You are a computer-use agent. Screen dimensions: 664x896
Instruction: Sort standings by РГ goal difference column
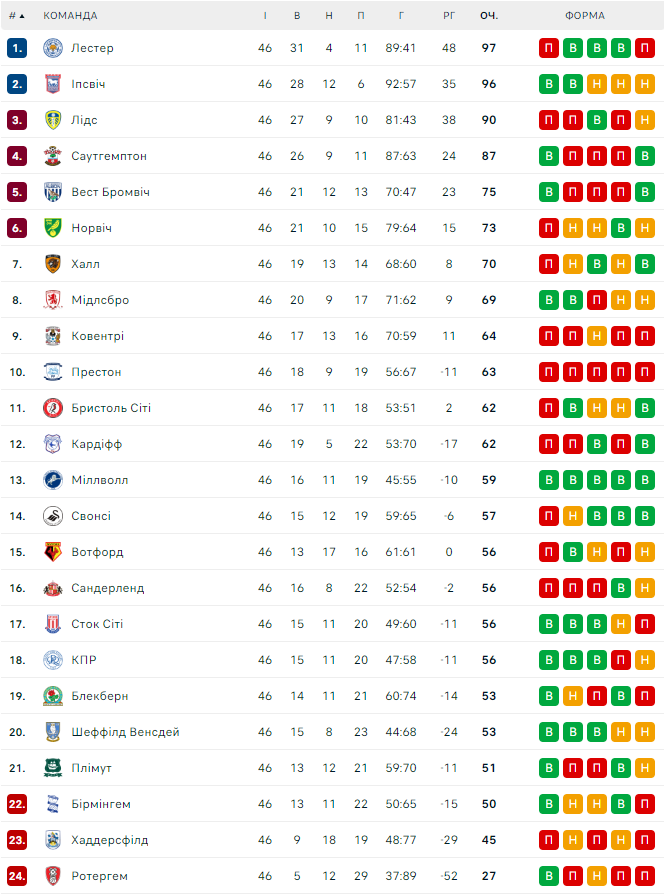(449, 16)
